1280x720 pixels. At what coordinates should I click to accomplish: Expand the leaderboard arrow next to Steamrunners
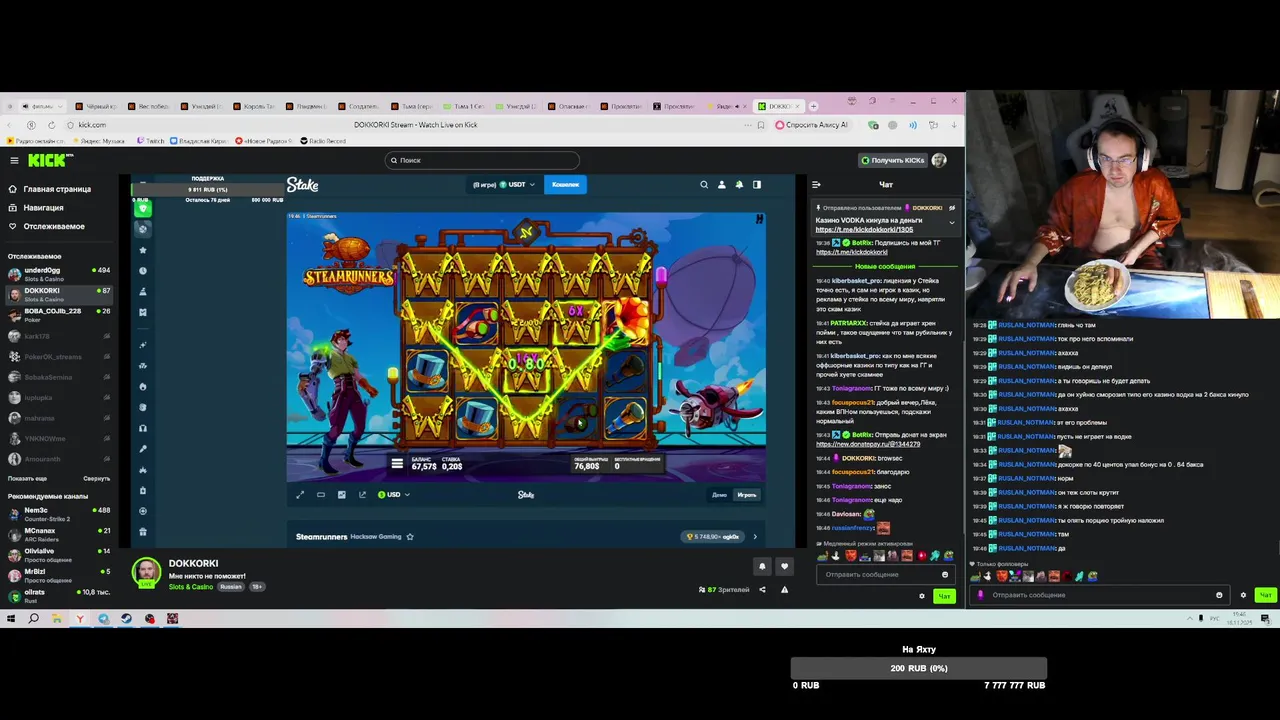pyautogui.click(x=755, y=537)
